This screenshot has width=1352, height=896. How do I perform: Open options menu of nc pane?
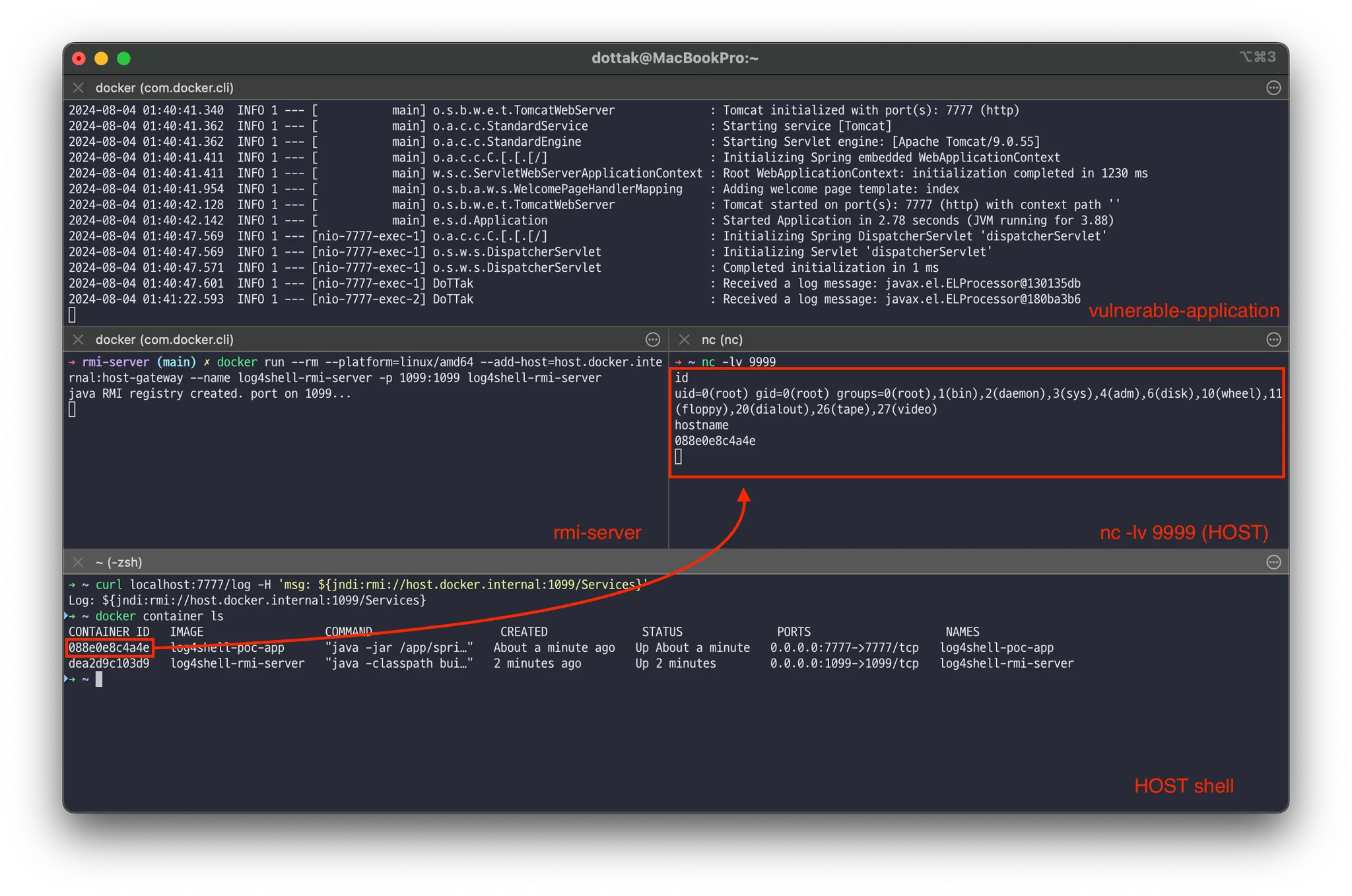1273,340
